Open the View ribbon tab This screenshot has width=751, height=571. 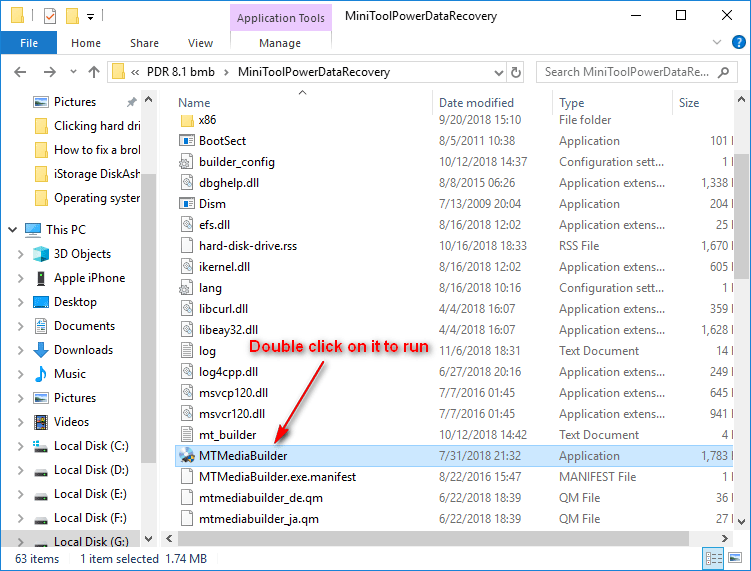(200, 43)
